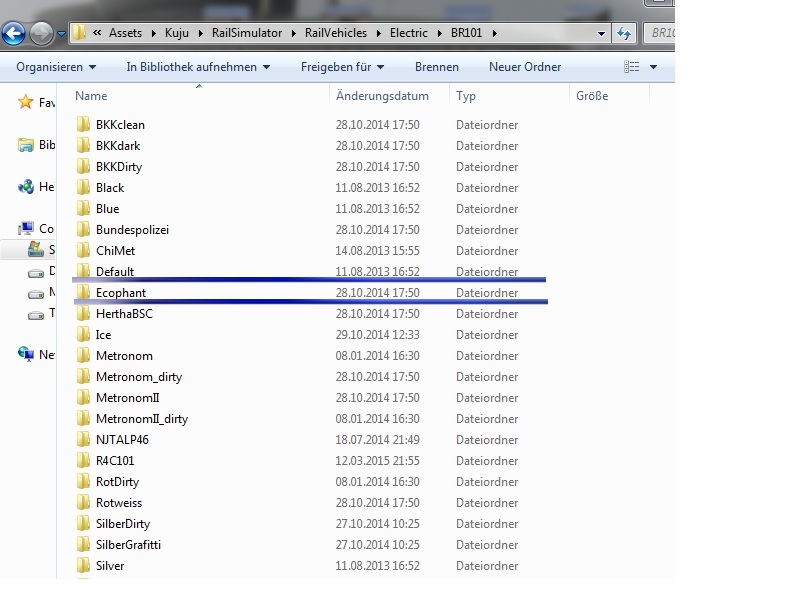This screenshot has height=600, width=800.
Task: Select the SilberGrafitti folder name
Action: (x=128, y=545)
